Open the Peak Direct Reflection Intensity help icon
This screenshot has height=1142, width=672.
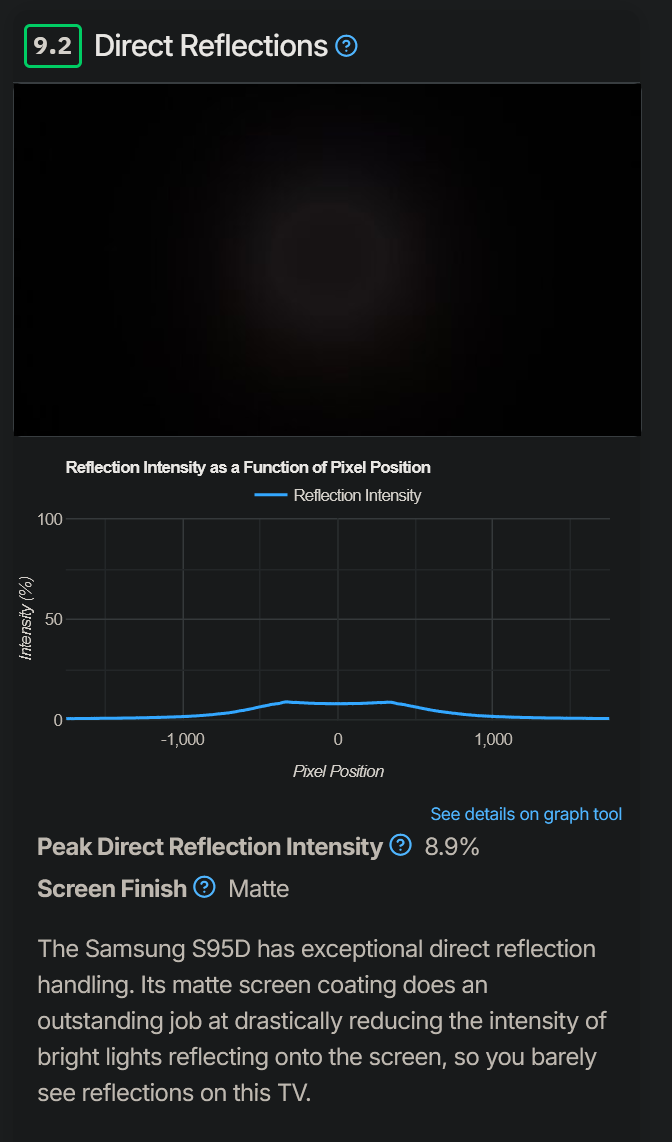click(400, 846)
